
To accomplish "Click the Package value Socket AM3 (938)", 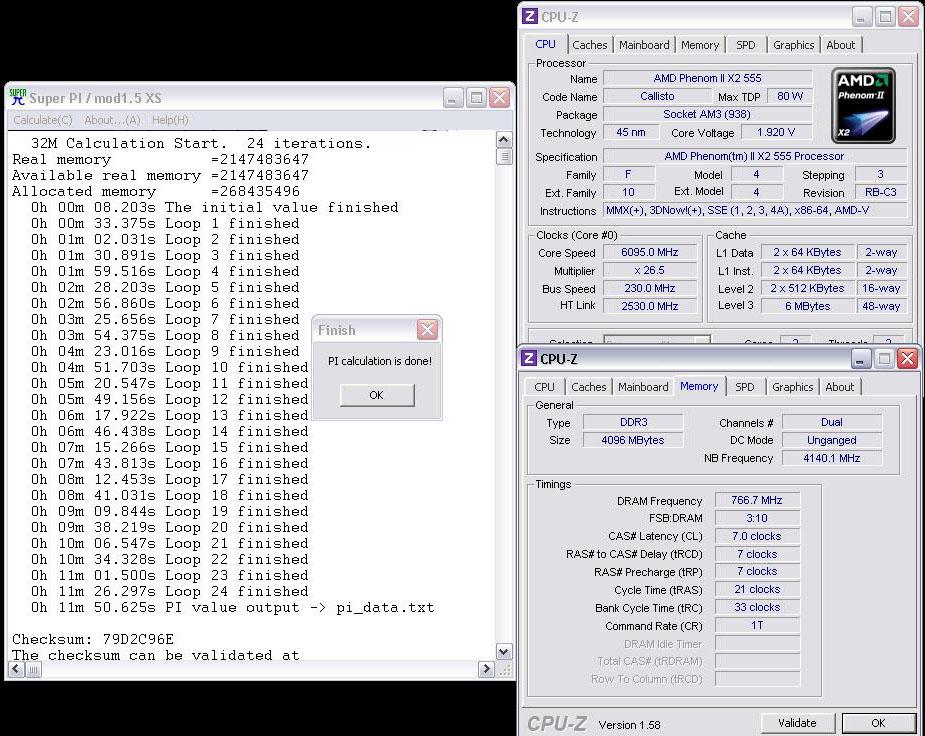I will coord(707,114).
